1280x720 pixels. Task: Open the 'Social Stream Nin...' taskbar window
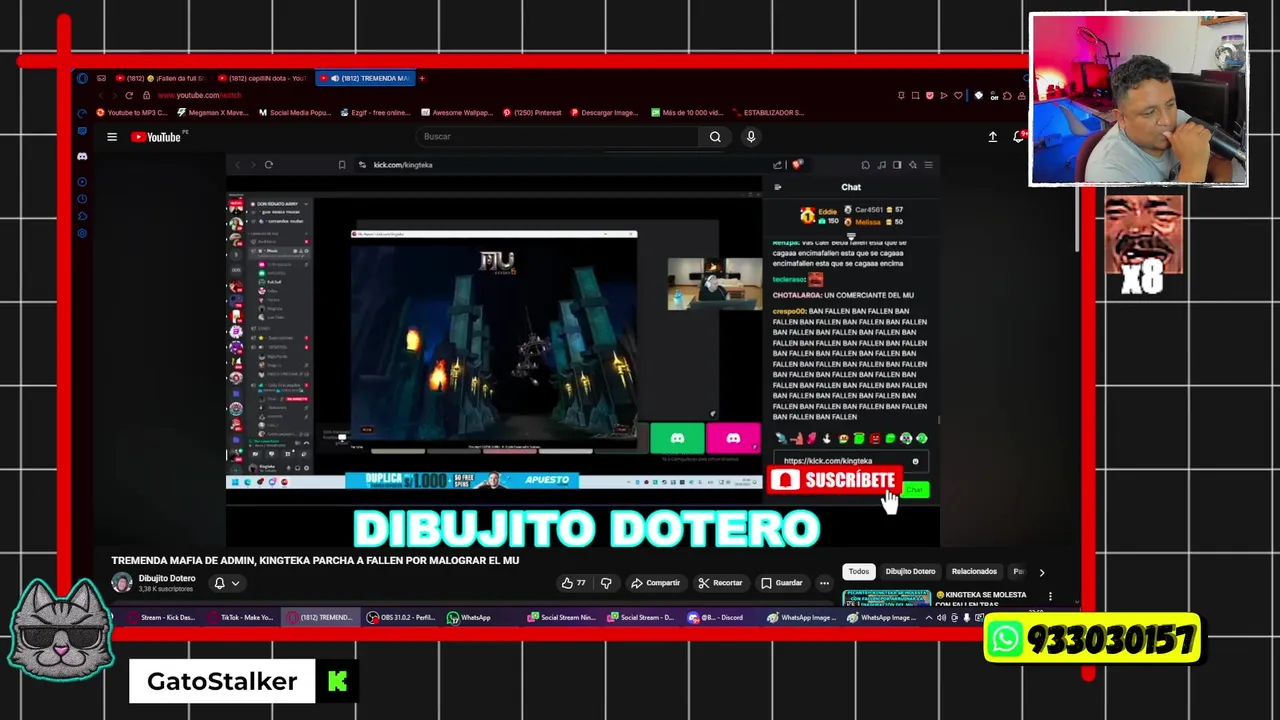point(562,618)
